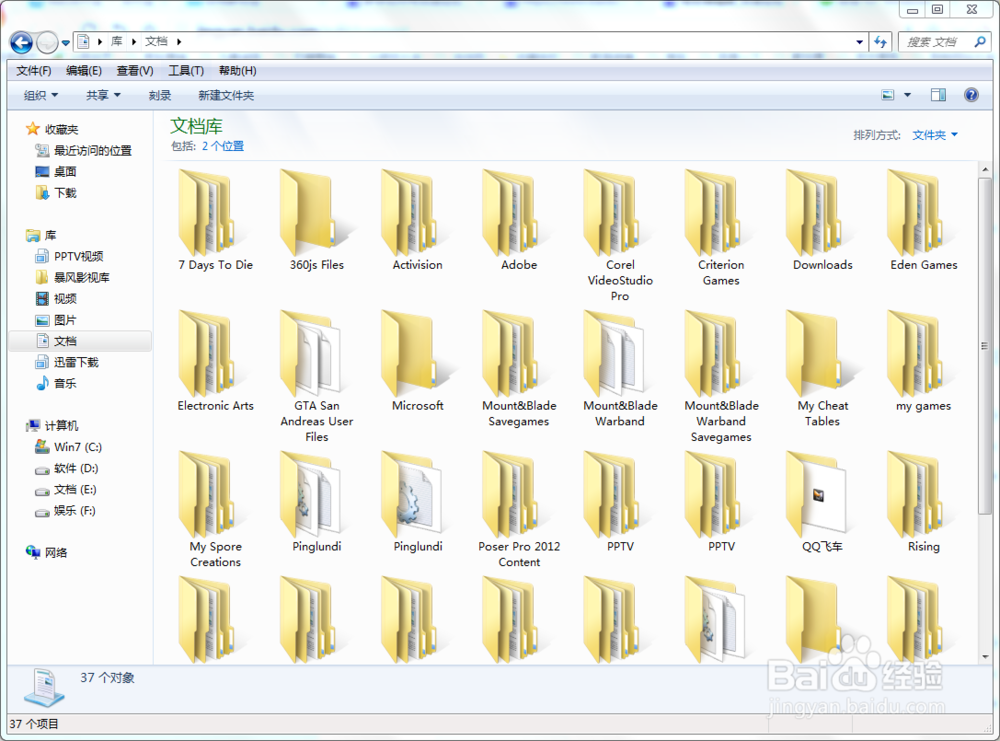Open recent pages dropdown next to Forward
Image resolution: width=1000 pixels, height=741 pixels.
click(66, 43)
